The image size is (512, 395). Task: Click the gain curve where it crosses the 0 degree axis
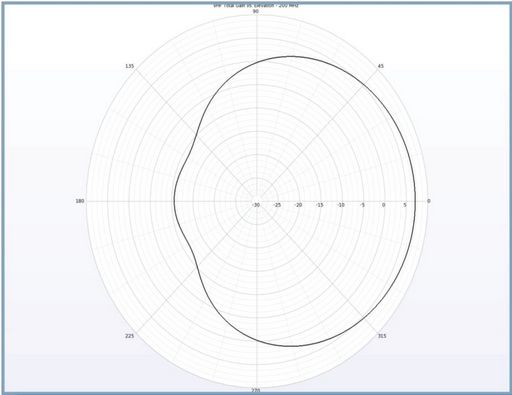pos(415,201)
